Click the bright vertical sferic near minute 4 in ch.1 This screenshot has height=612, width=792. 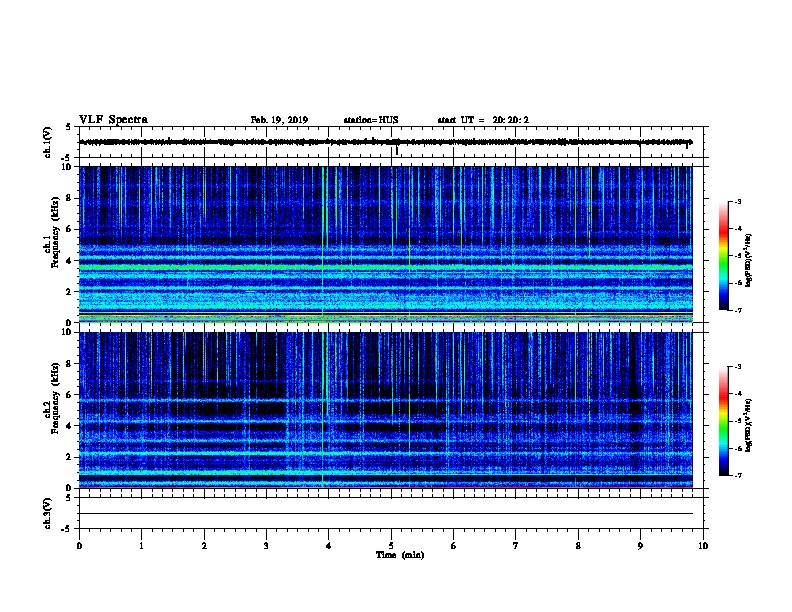pyautogui.click(x=322, y=244)
